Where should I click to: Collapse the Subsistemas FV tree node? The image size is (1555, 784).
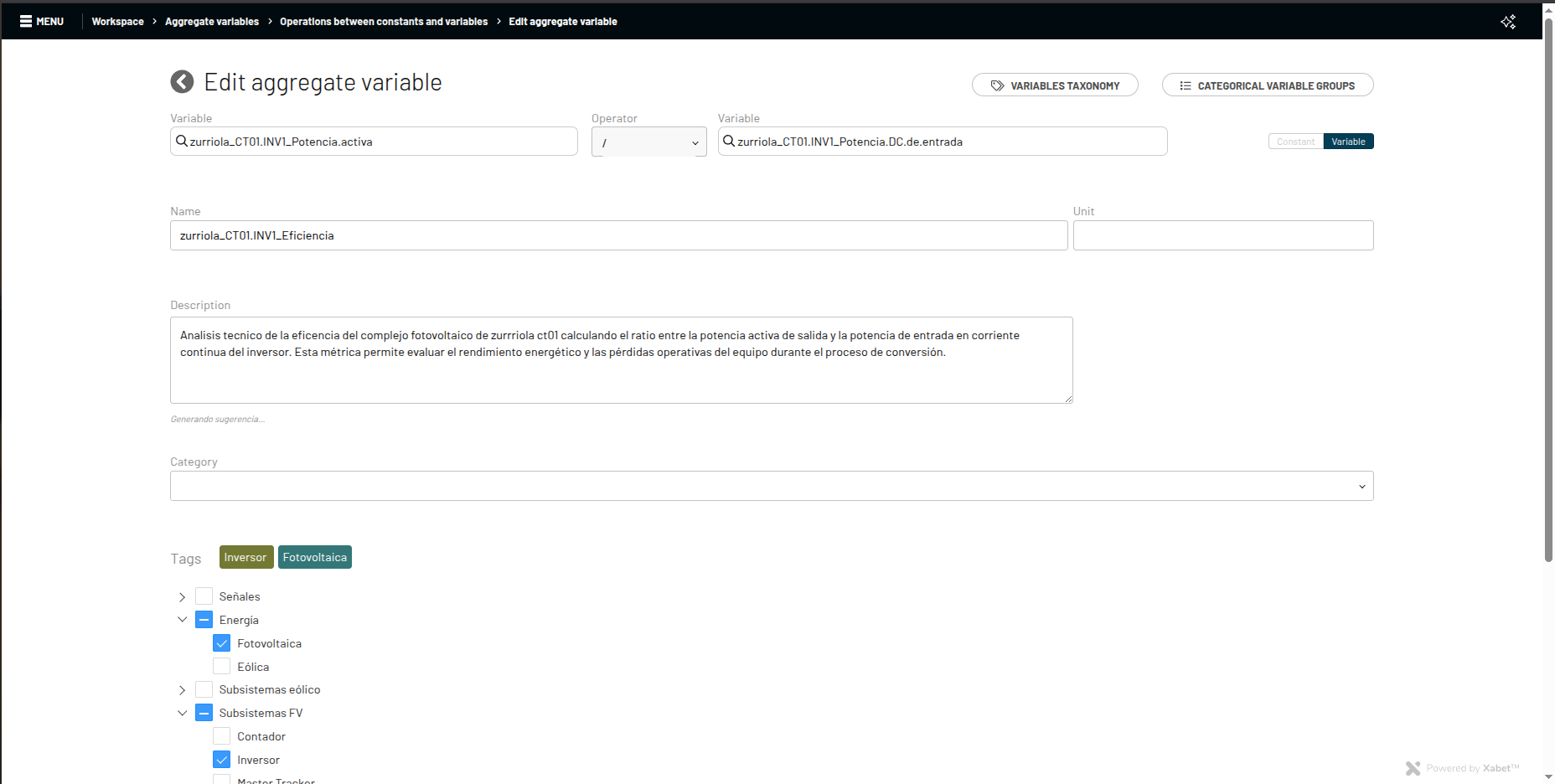point(182,713)
